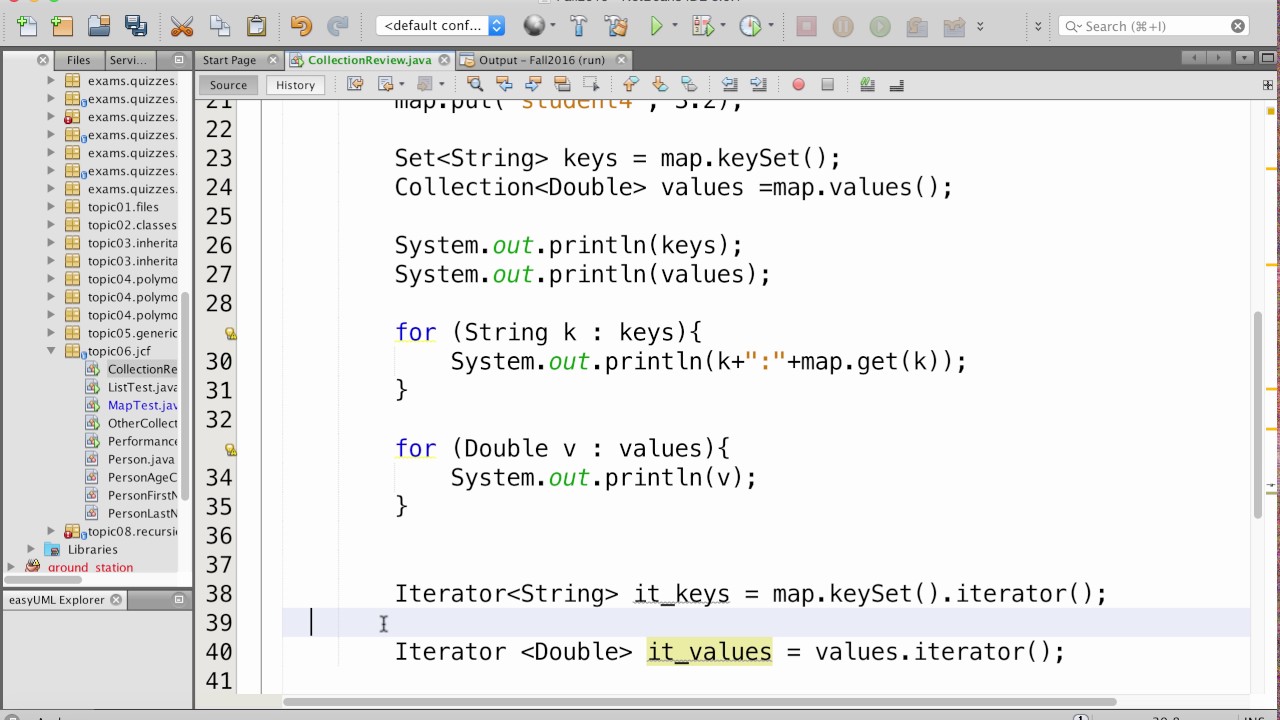Viewport: 1280px width, 720px height.
Task: Click the Copy icon
Action: 220,26
